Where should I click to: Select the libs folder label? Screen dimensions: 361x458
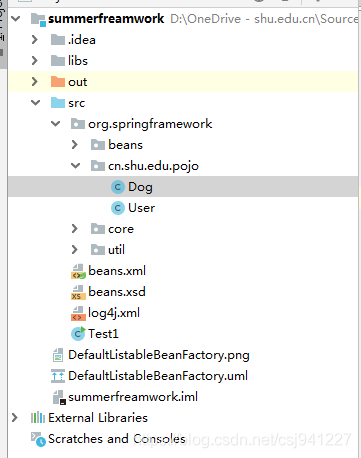(78, 61)
